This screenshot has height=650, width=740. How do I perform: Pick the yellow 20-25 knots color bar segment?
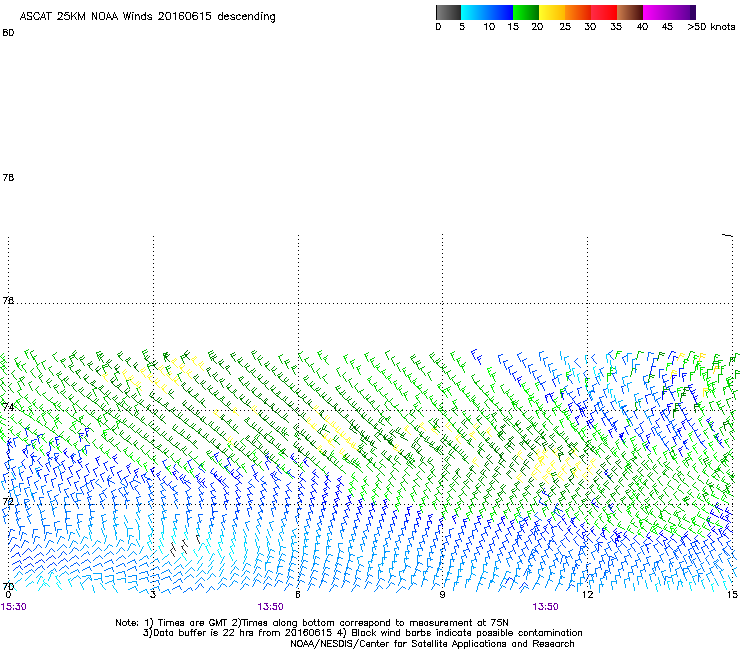point(552,12)
